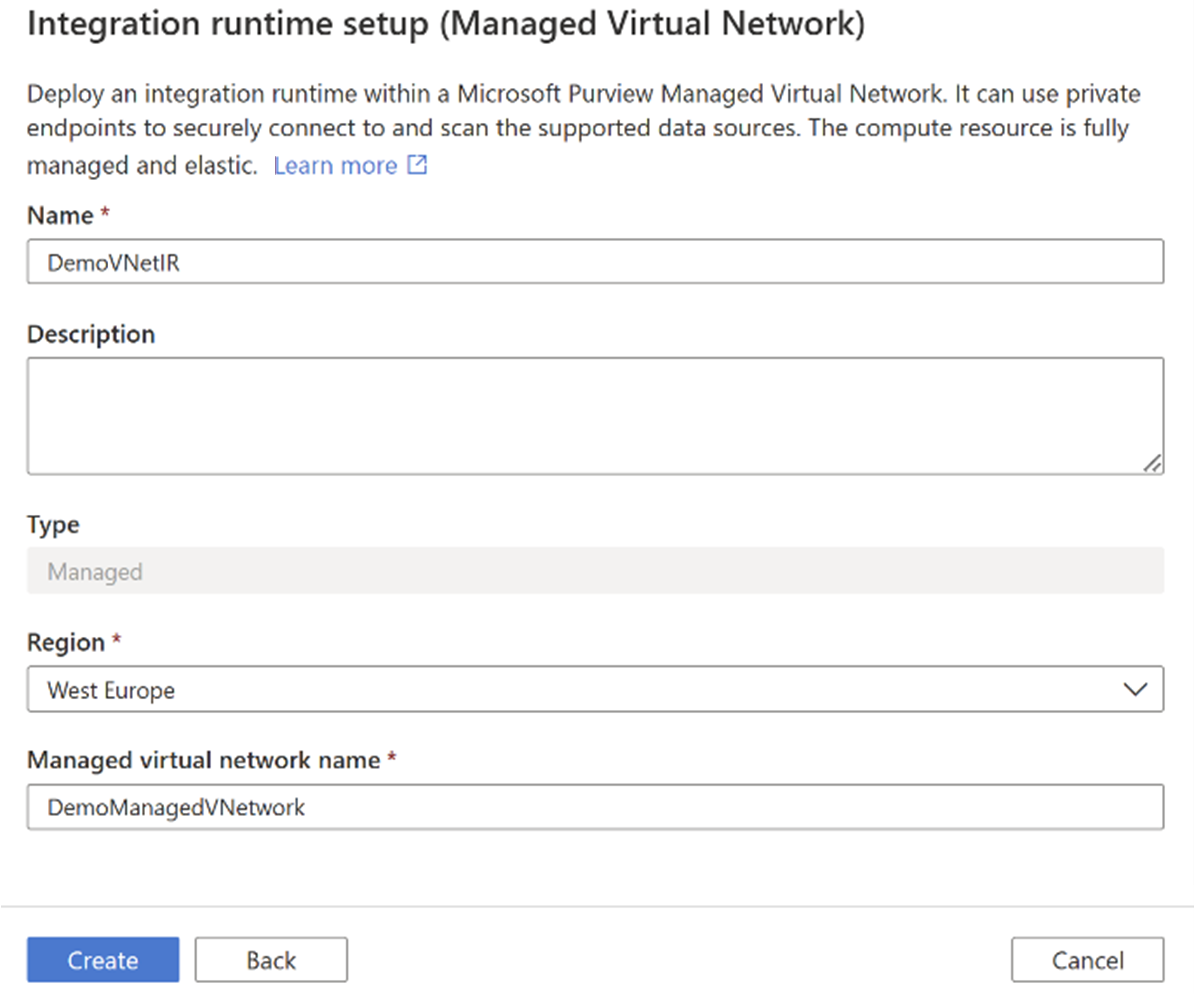This screenshot has height=994, width=1194.
Task: Open the region list to change West Europe
Action: [1133, 689]
